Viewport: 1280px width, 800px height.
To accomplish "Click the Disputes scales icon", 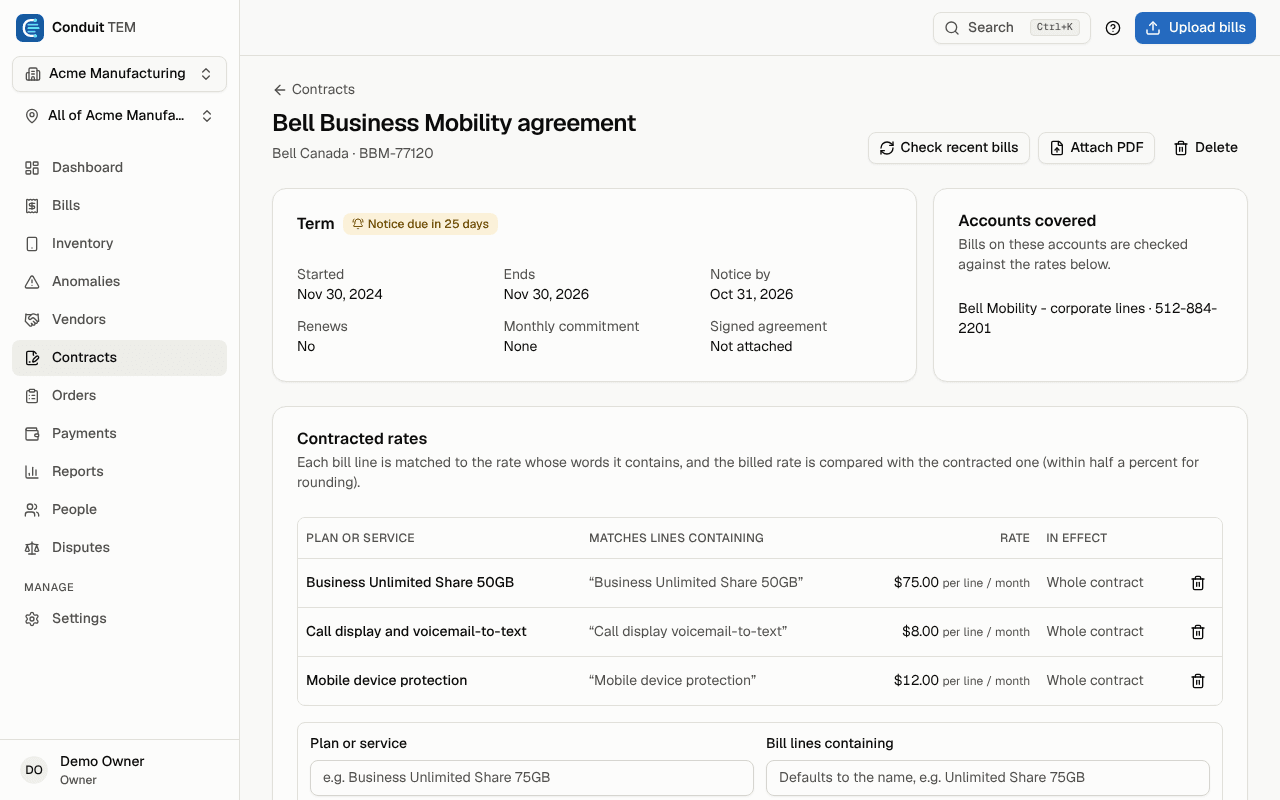I will [32, 548].
